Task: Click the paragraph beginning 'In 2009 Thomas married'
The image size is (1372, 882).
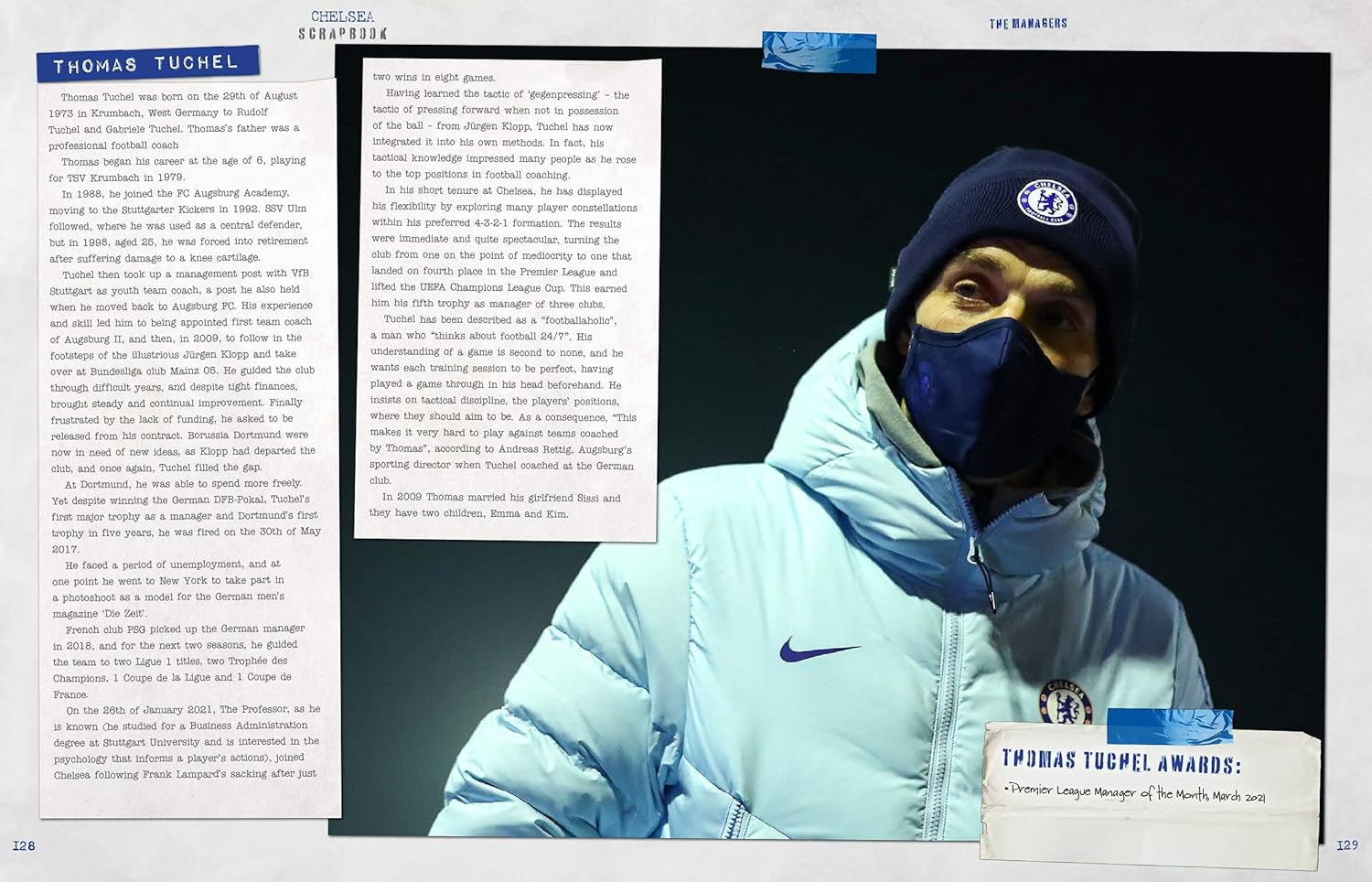Action: 494,505
